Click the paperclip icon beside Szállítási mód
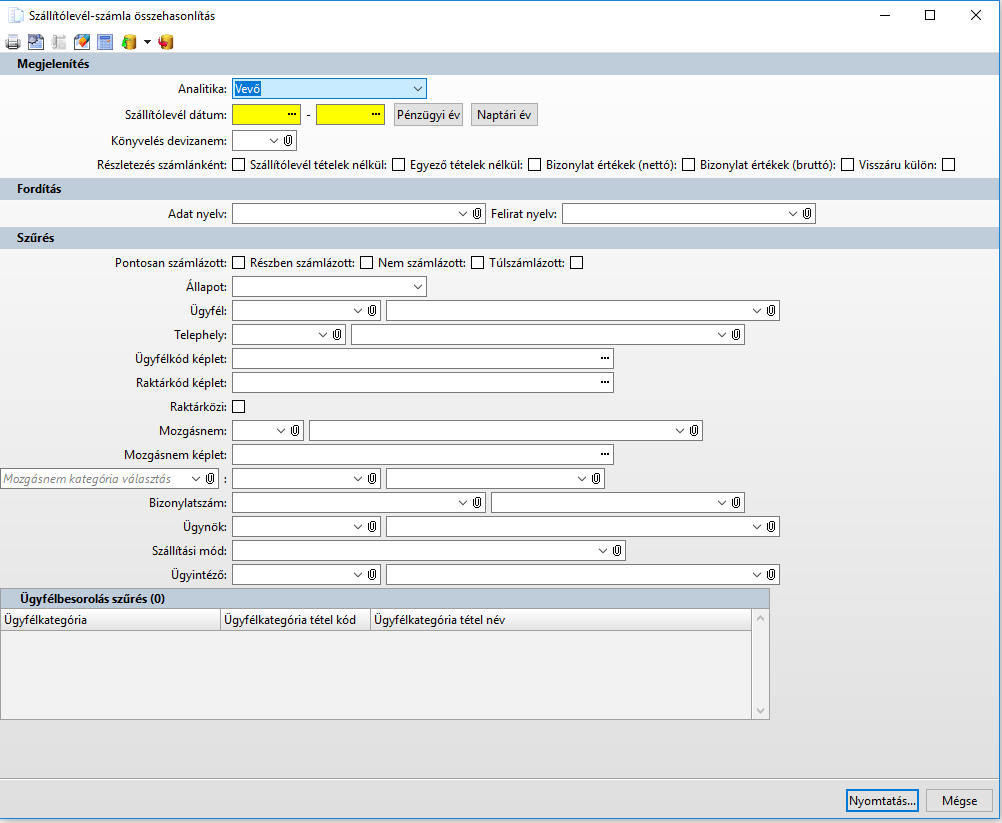 (x=617, y=550)
